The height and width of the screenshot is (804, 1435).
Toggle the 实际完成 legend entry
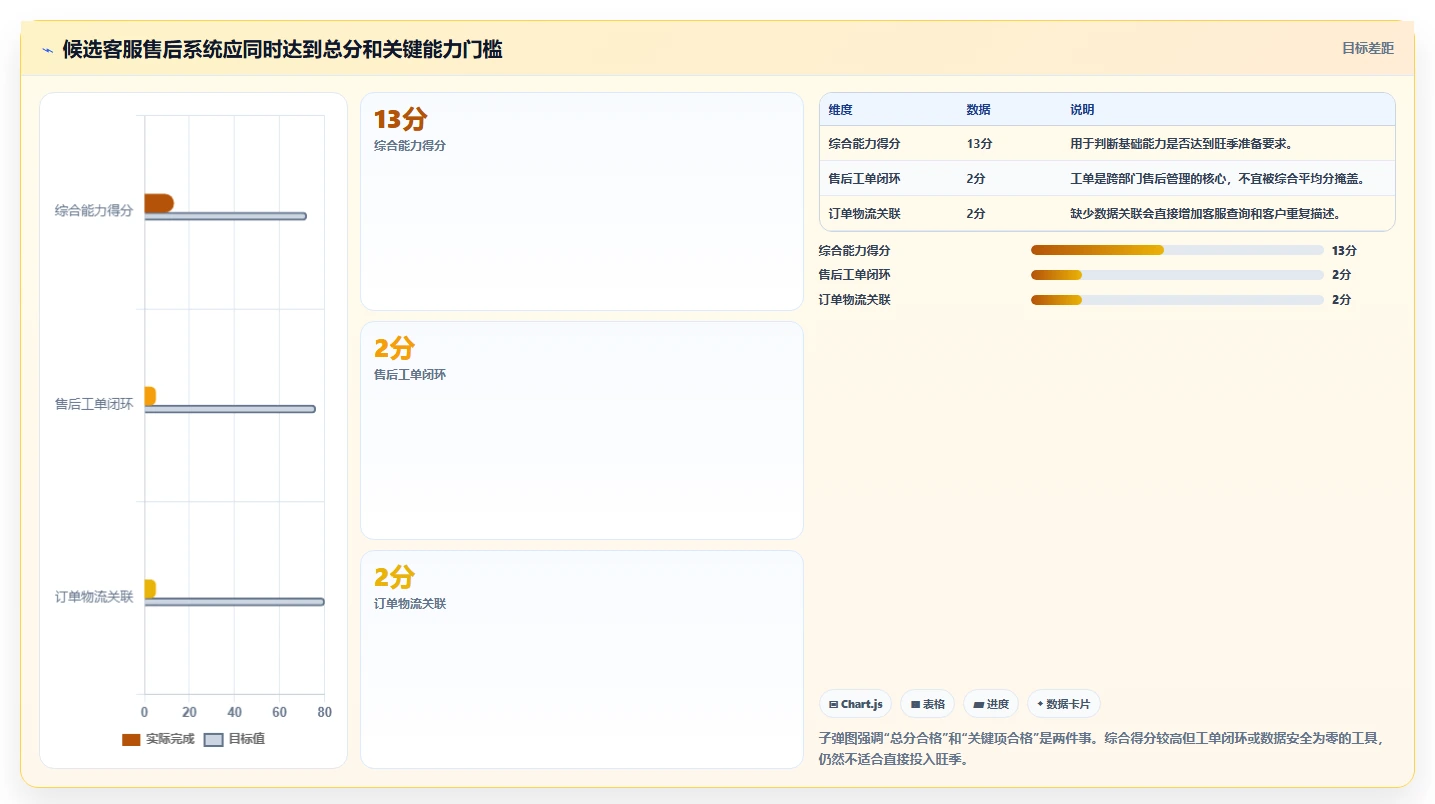point(158,739)
